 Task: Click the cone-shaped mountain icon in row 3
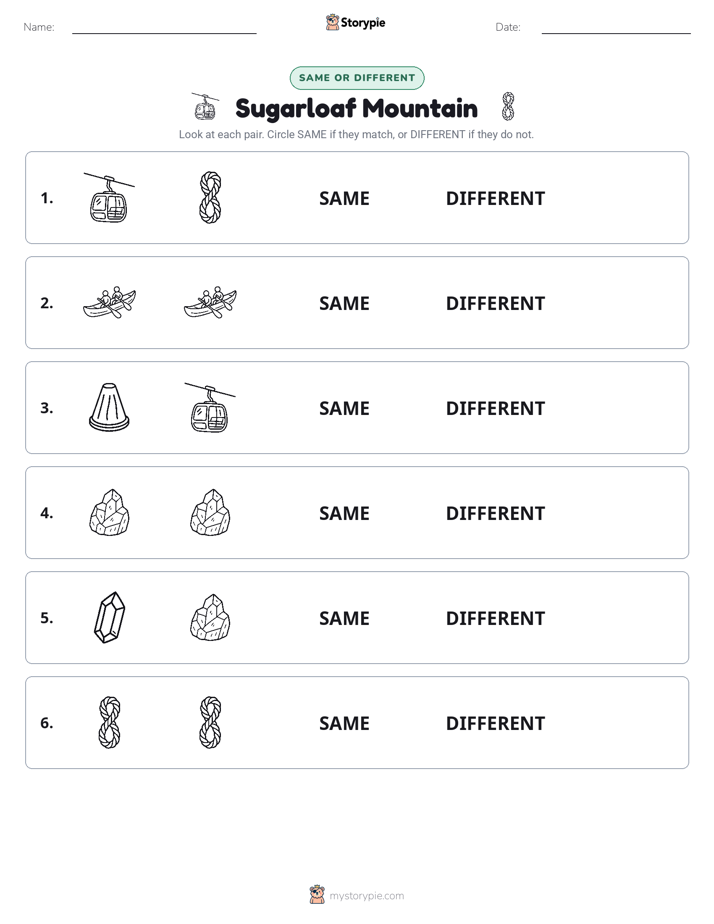tap(109, 407)
